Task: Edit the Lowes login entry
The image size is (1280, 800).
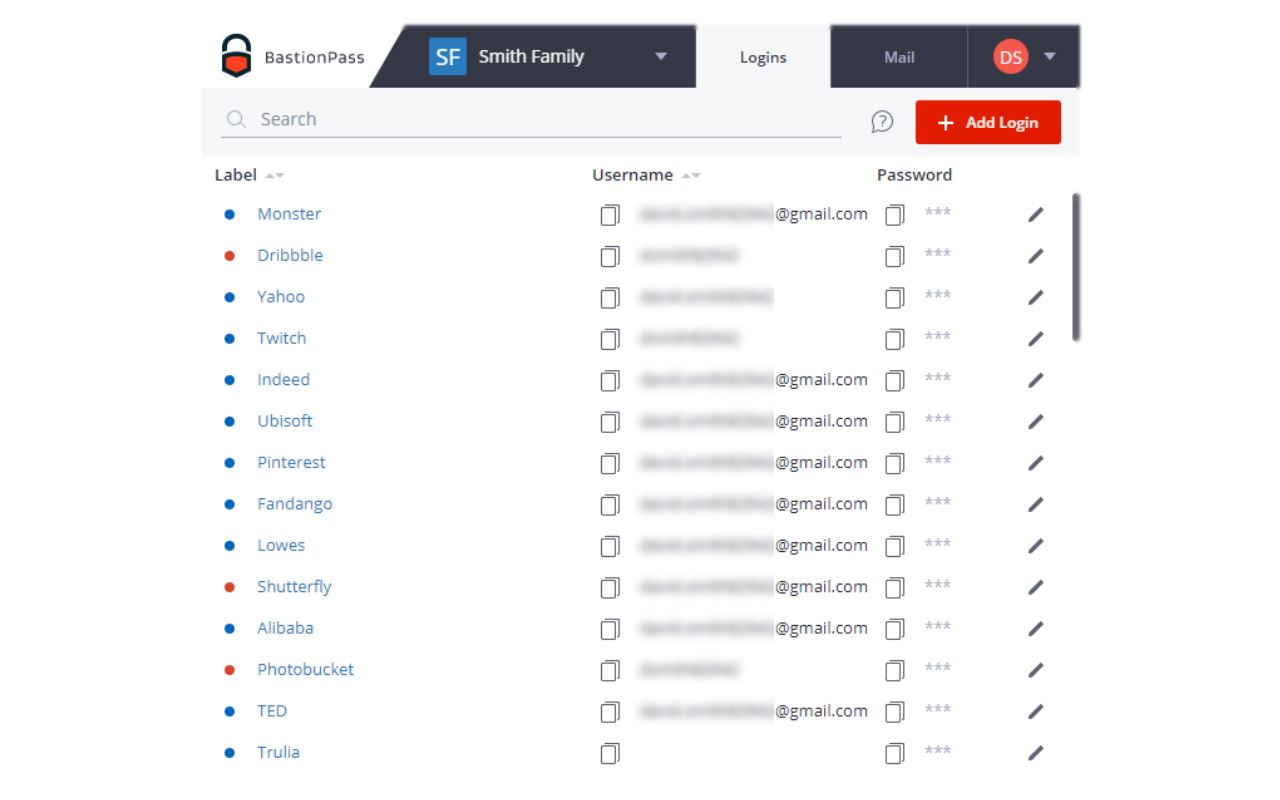Action: click(x=1036, y=546)
